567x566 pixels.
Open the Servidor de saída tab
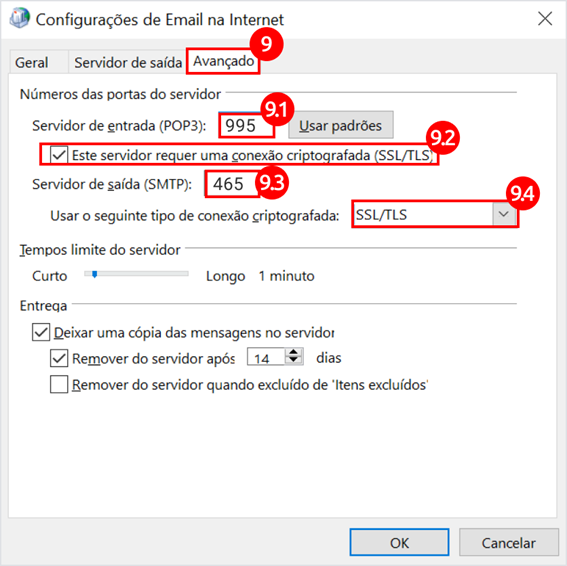[x=128, y=63]
